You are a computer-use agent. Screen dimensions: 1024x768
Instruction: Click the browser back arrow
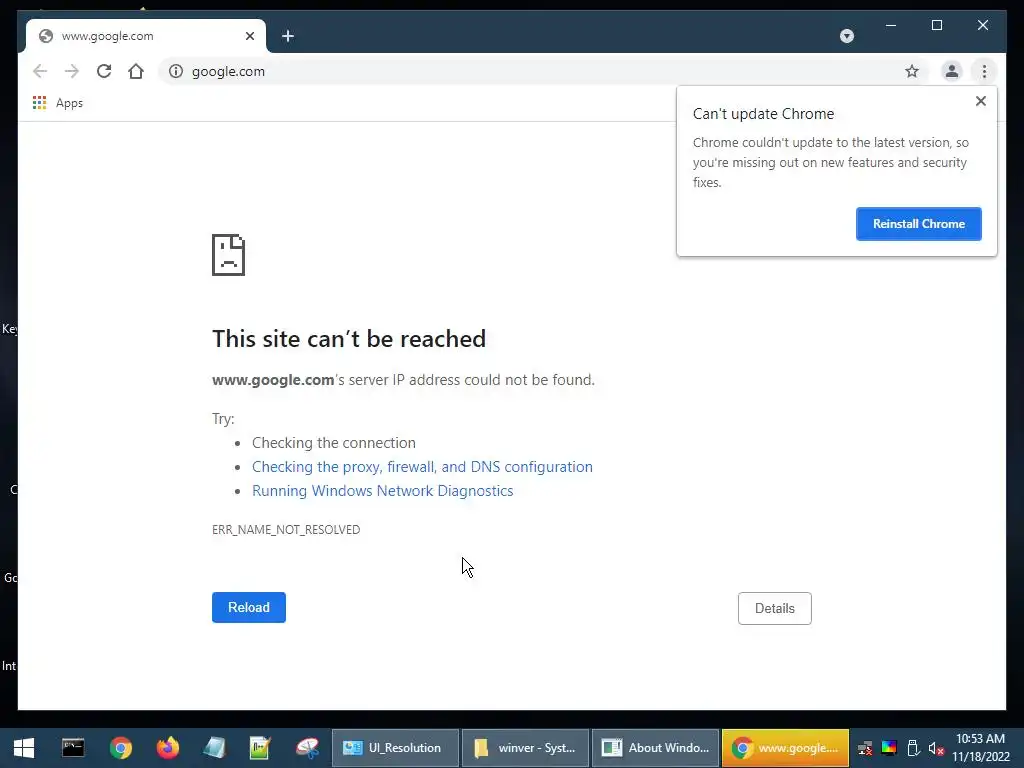[40, 71]
